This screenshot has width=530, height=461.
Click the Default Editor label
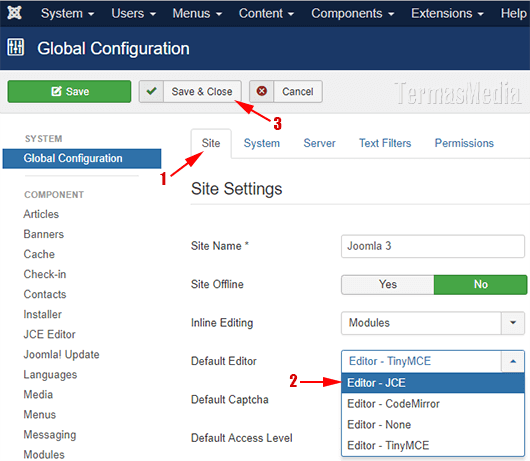click(224, 361)
